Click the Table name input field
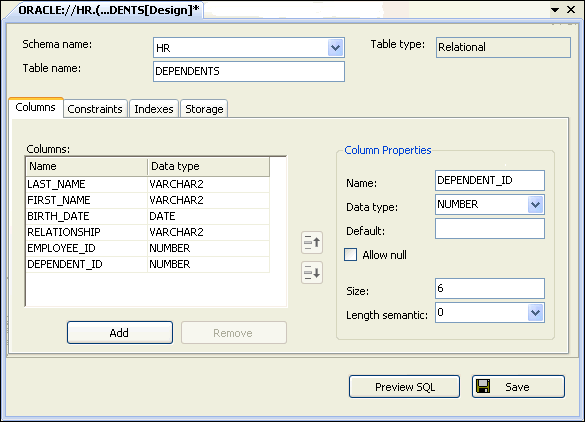585x422 pixels. coord(249,71)
